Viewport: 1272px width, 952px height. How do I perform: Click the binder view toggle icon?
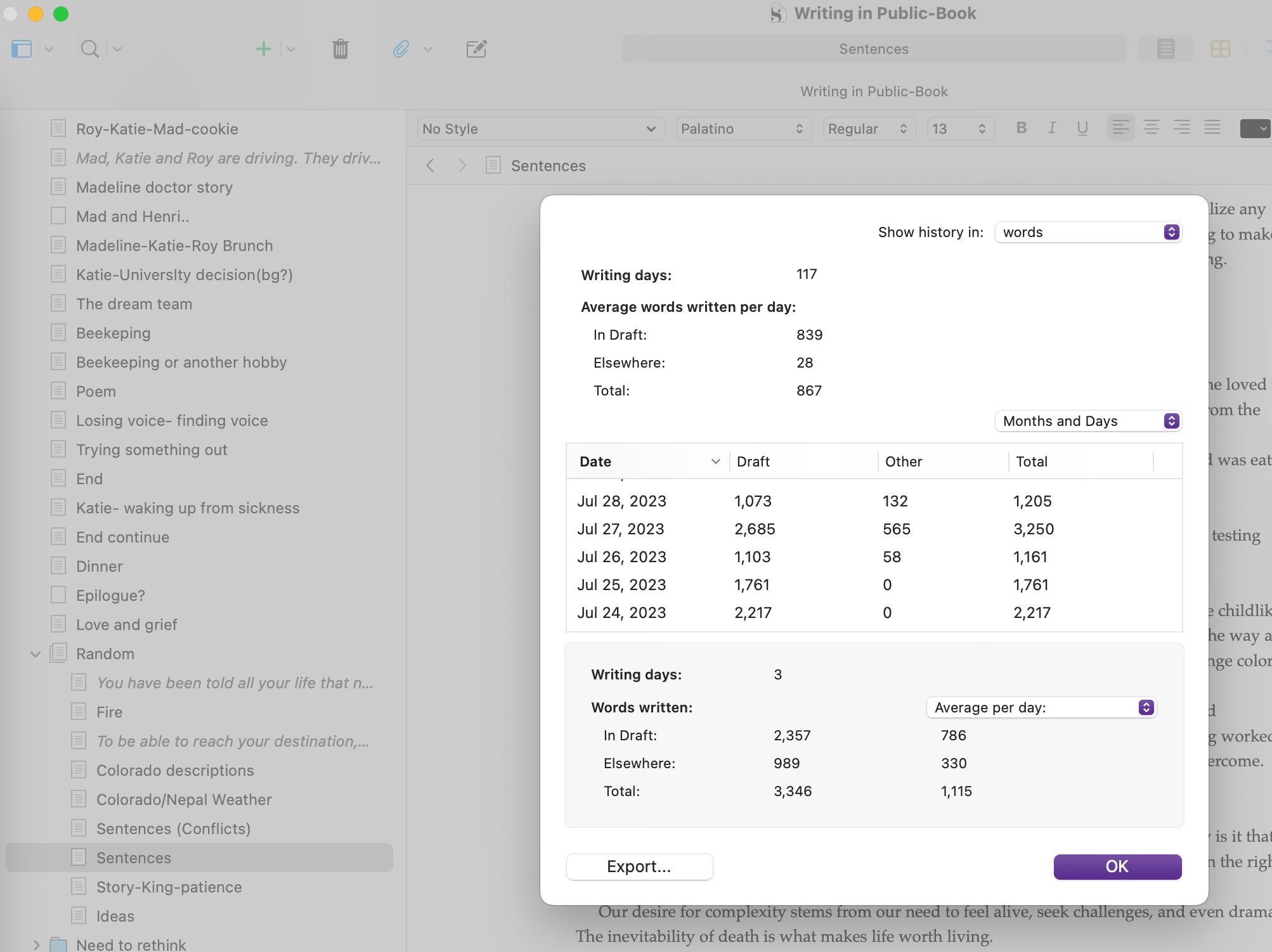tap(22, 49)
